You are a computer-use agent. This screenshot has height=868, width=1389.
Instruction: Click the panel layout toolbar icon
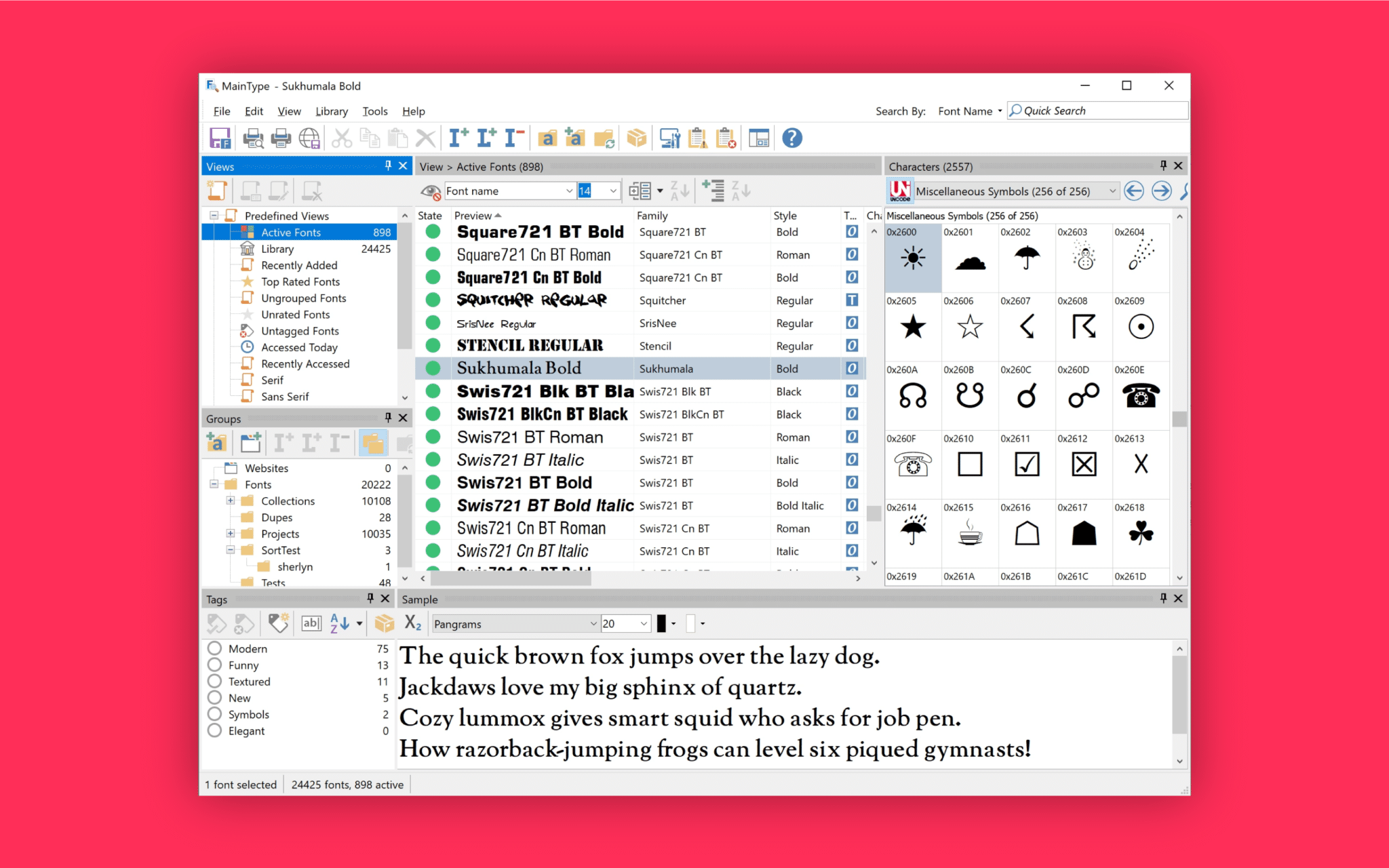(759, 138)
